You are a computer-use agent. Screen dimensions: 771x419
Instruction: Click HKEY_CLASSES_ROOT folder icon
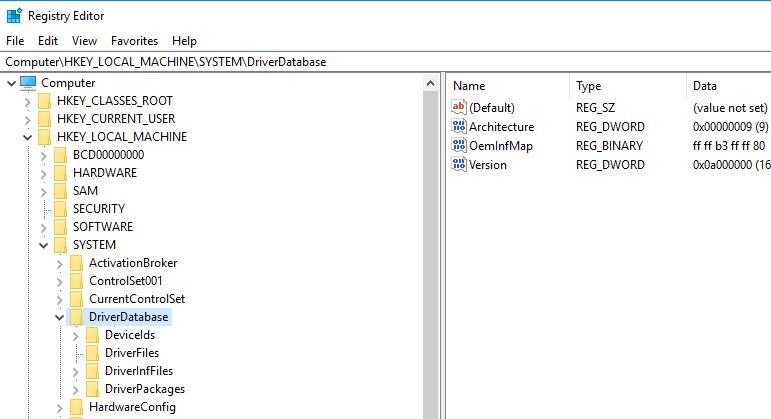coord(45,101)
